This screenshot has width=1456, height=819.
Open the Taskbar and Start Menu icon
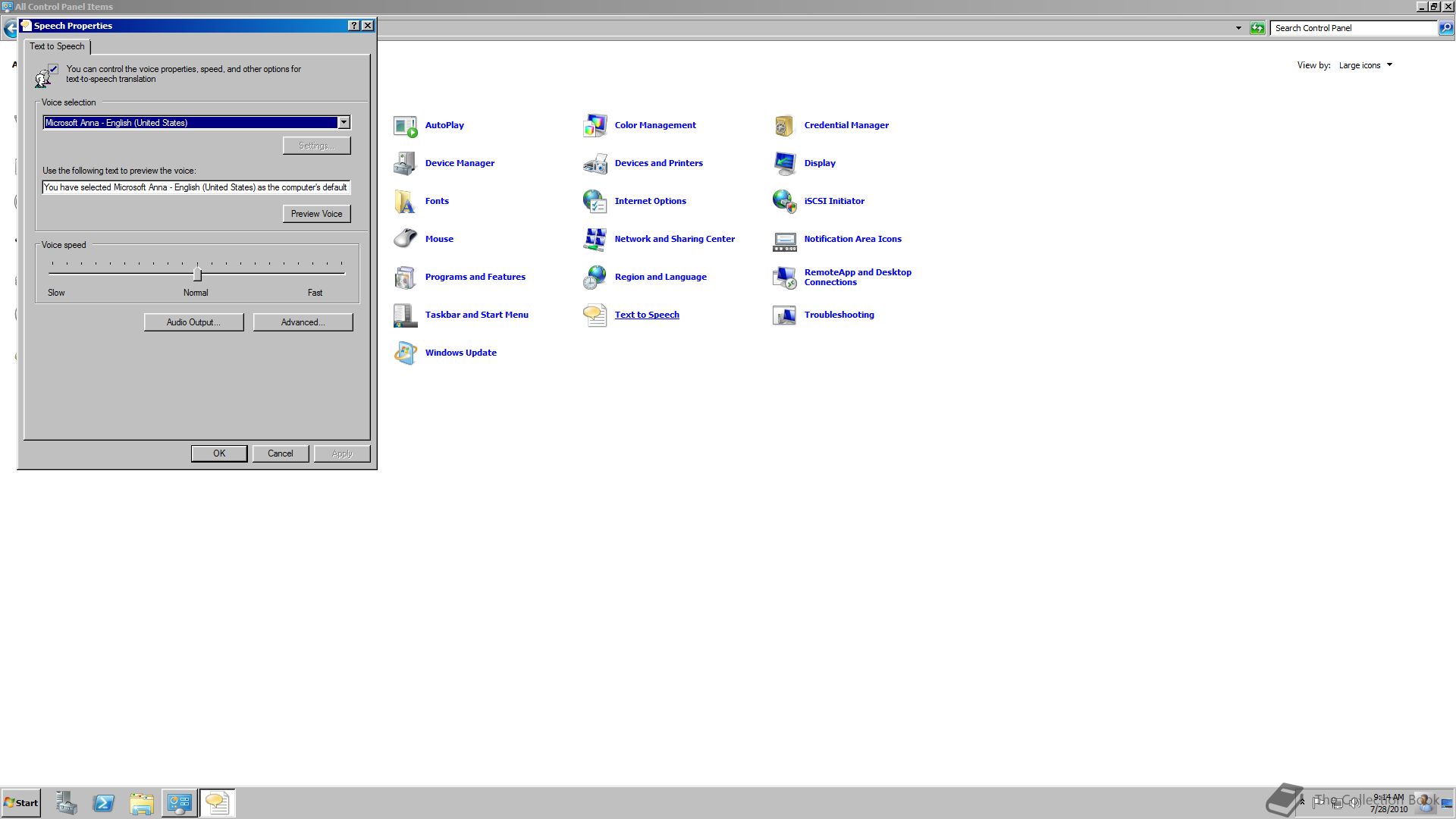coord(406,315)
